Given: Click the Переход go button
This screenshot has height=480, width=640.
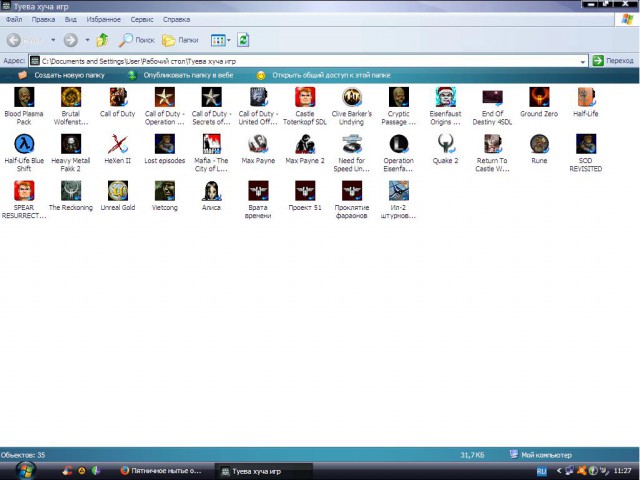Looking at the screenshot, I should [613, 61].
